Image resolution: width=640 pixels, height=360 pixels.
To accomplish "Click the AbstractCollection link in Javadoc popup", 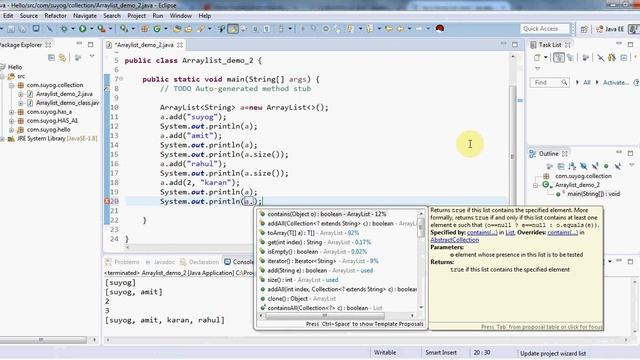I will (454, 240).
